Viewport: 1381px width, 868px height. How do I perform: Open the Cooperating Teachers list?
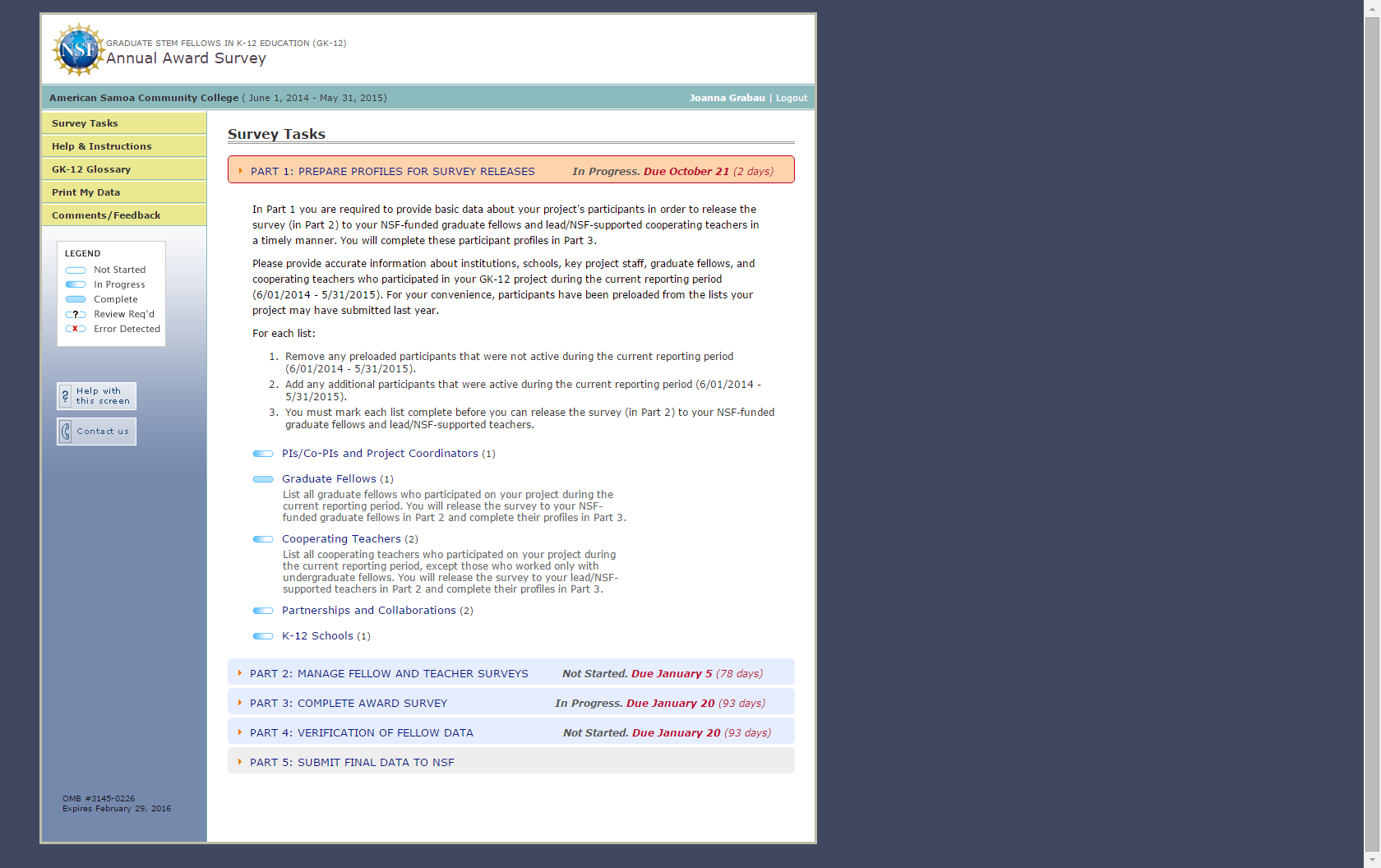click(341, 539)
